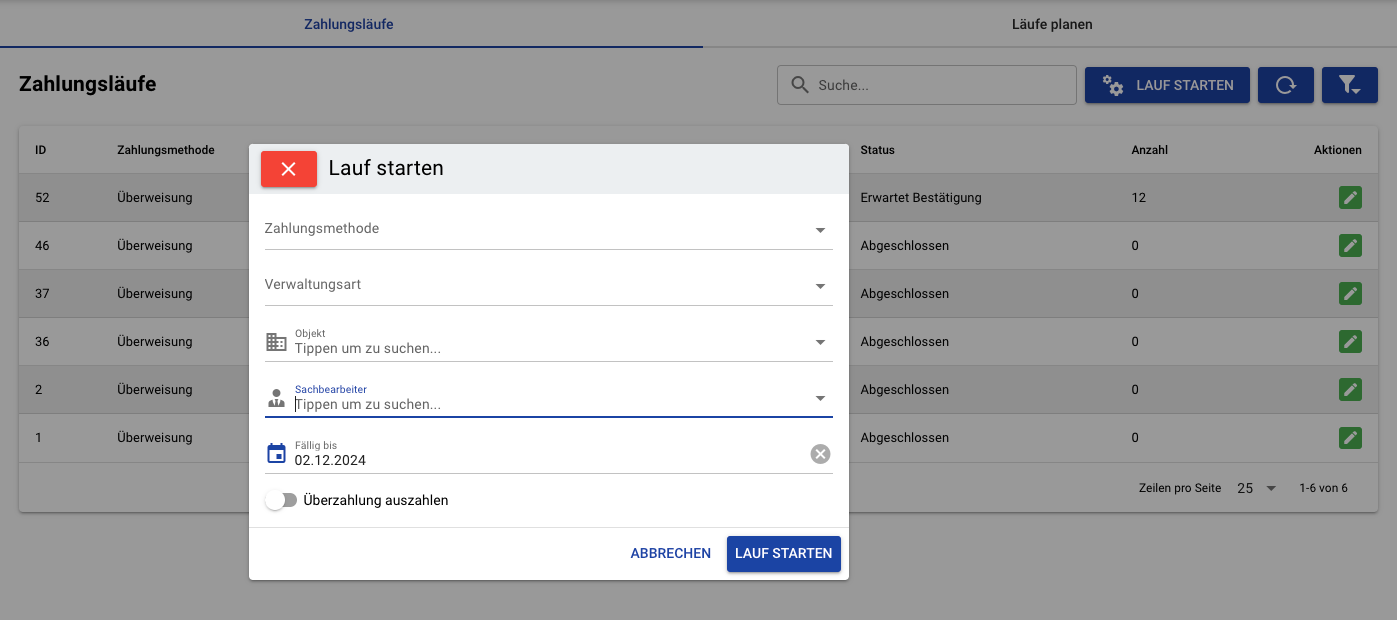Open the filter icon button

point(1350,85)
